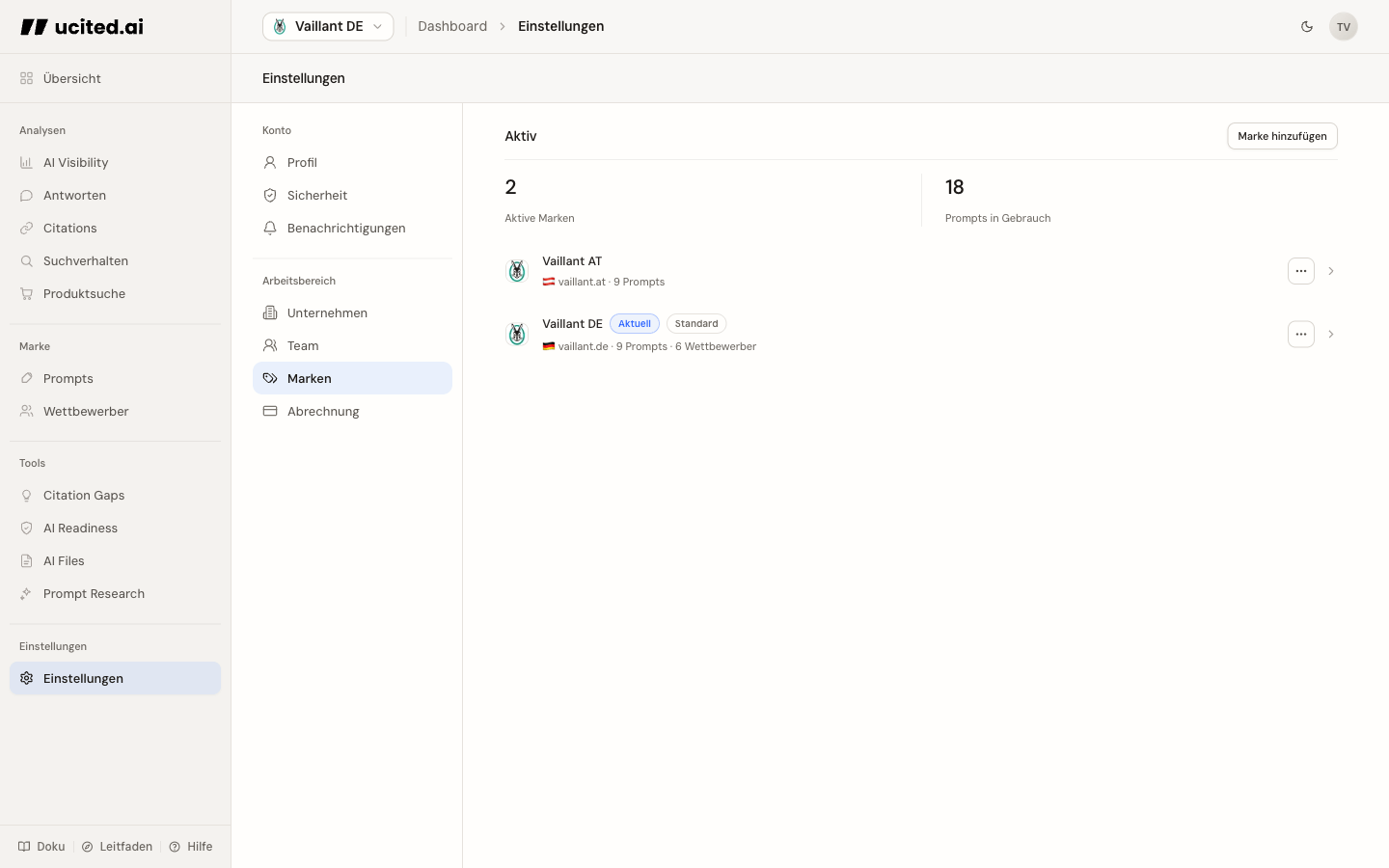Click the Vaillant AT brand logo

click(517, 271)
